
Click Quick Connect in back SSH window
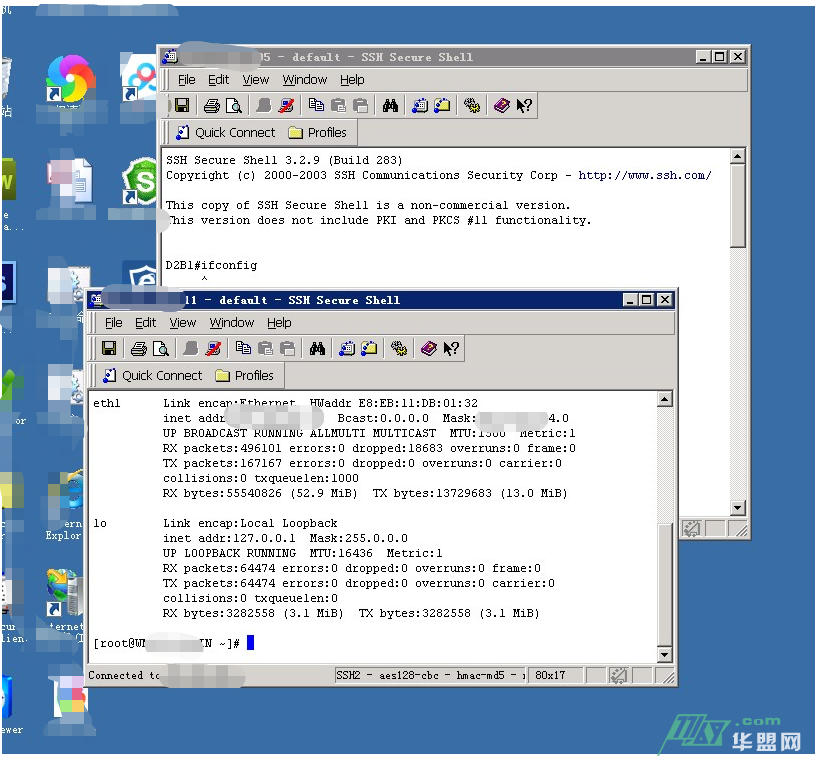(224, 132)
